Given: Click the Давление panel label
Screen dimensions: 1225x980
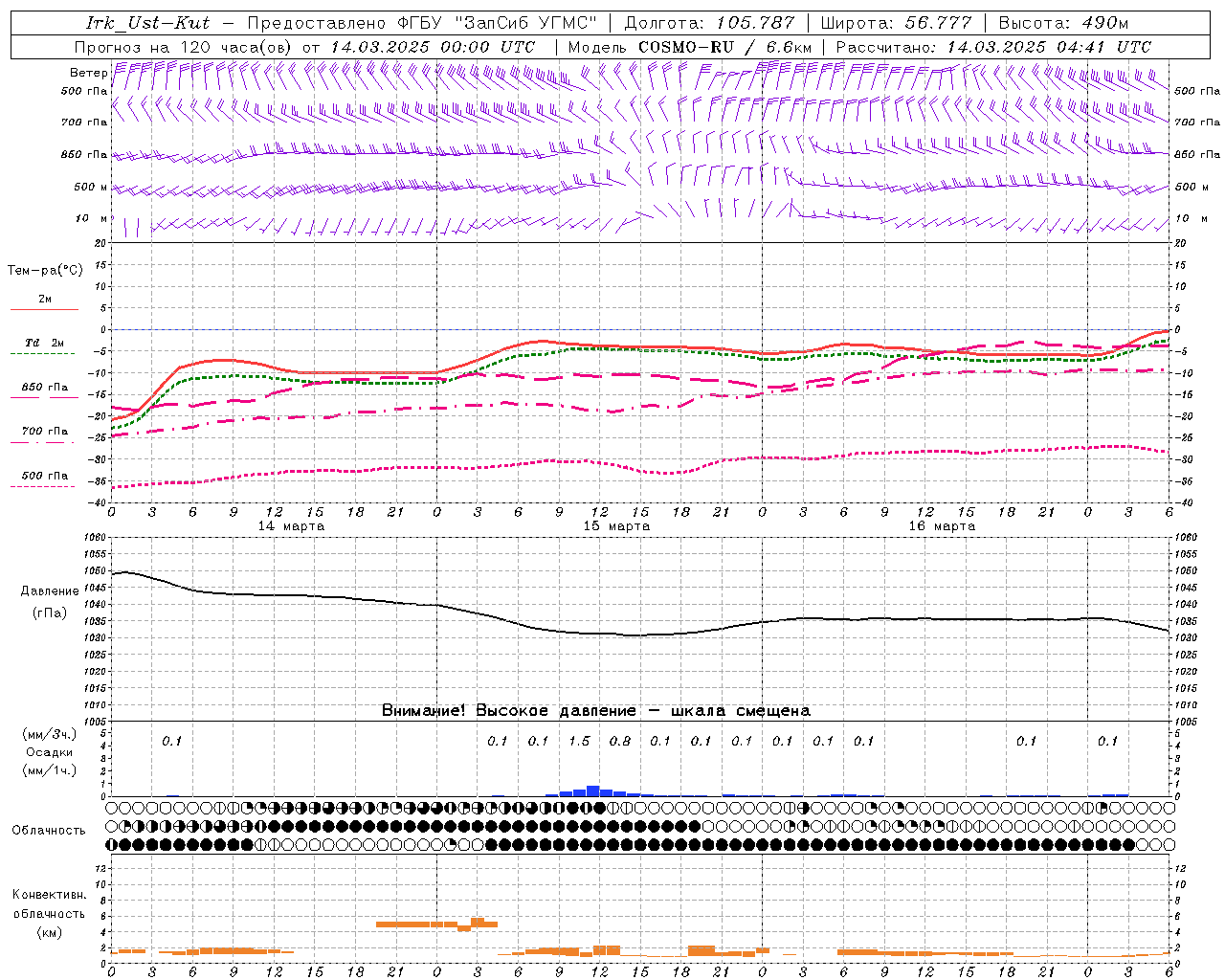Looking at the screenshot, I should click(50, 591).
